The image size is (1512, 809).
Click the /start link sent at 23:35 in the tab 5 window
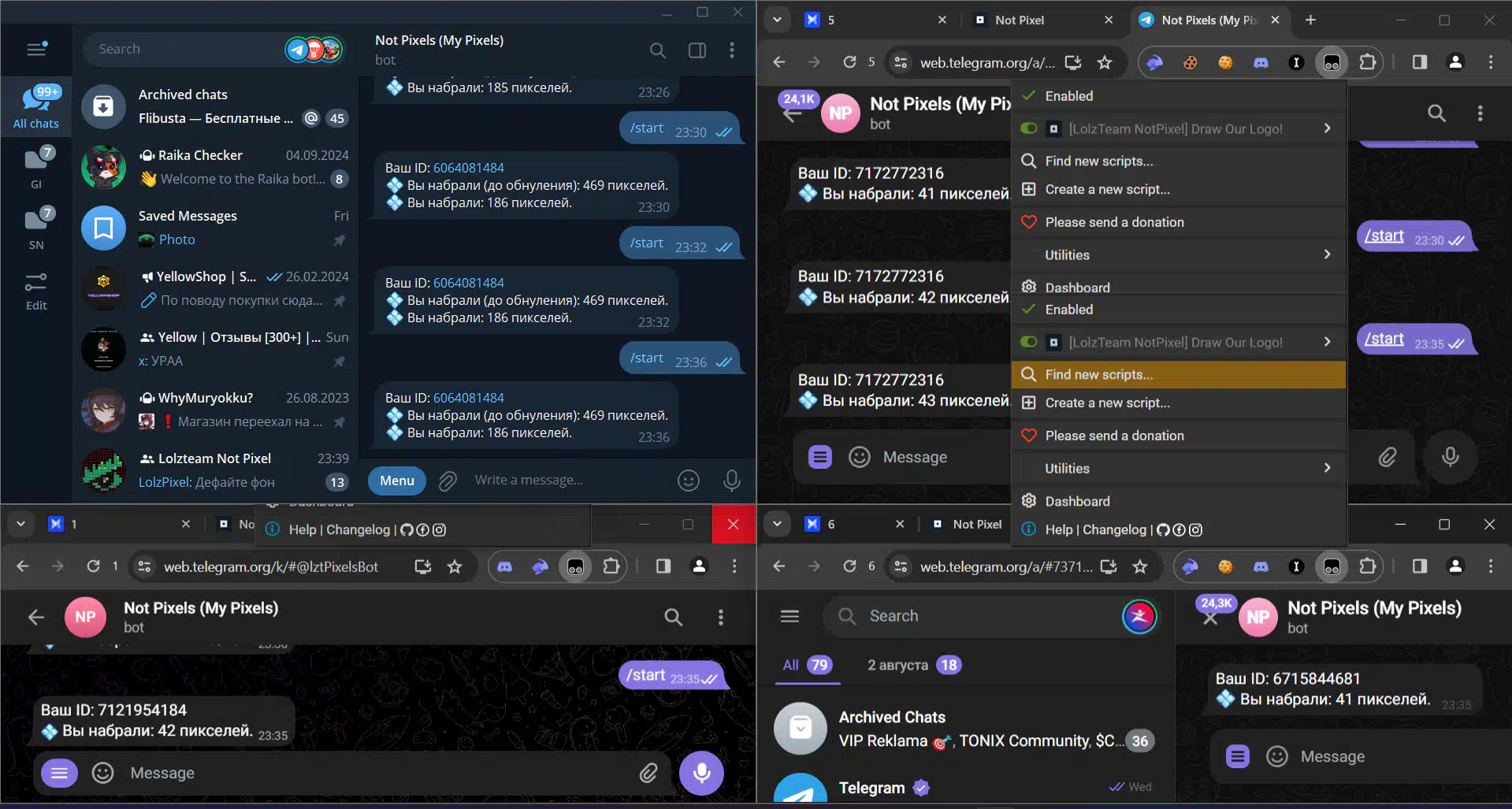1384,339
